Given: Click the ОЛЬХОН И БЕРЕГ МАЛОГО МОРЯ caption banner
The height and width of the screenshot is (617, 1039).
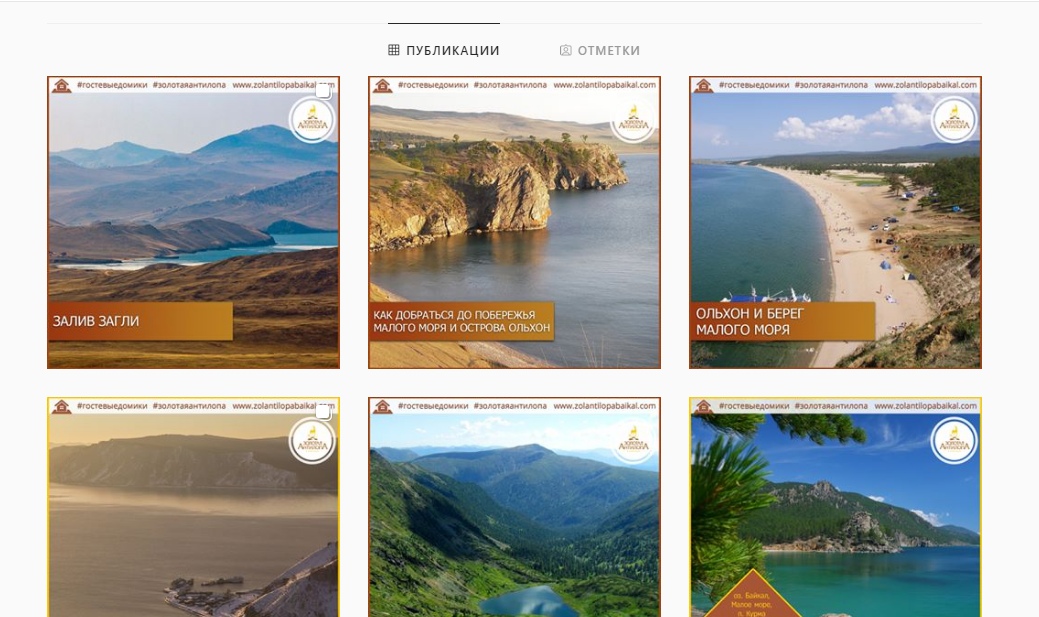Looking at the screenshot, I should point(783,321).
